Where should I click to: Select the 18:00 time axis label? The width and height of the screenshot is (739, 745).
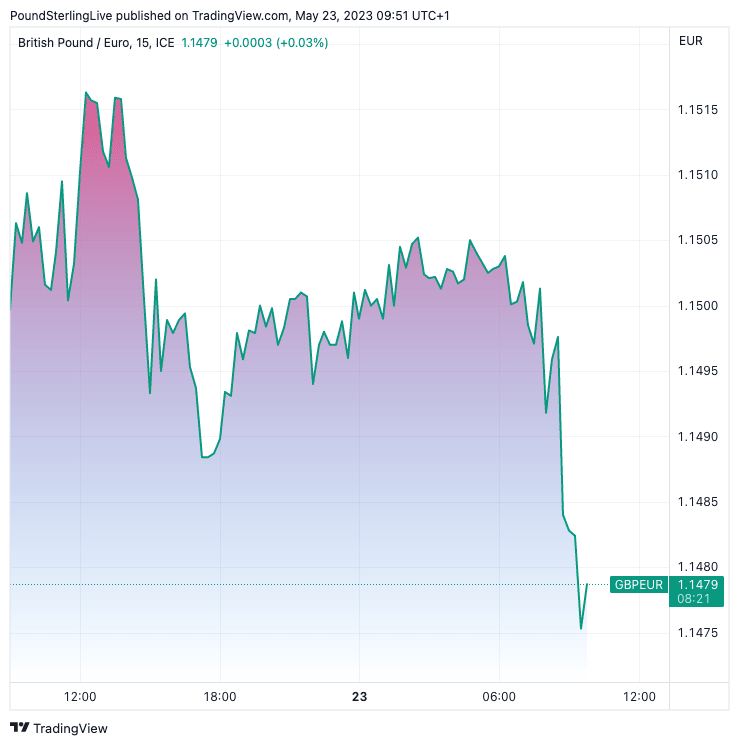point(220,697)
